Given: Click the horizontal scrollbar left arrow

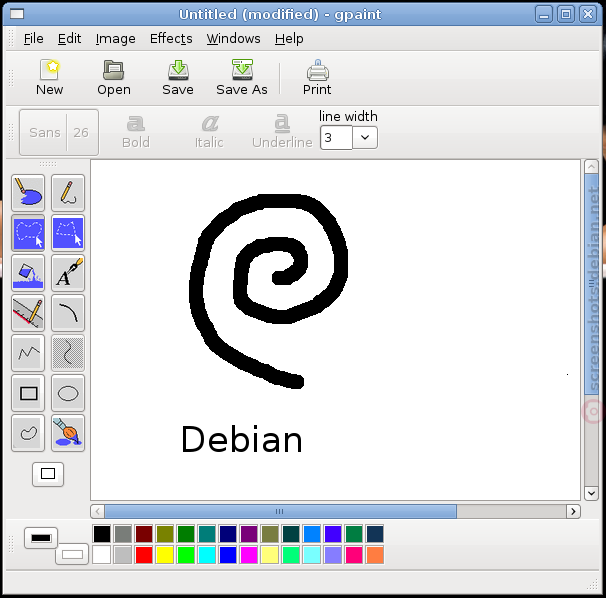Looking at the screenshot, I should coord(97,511).
